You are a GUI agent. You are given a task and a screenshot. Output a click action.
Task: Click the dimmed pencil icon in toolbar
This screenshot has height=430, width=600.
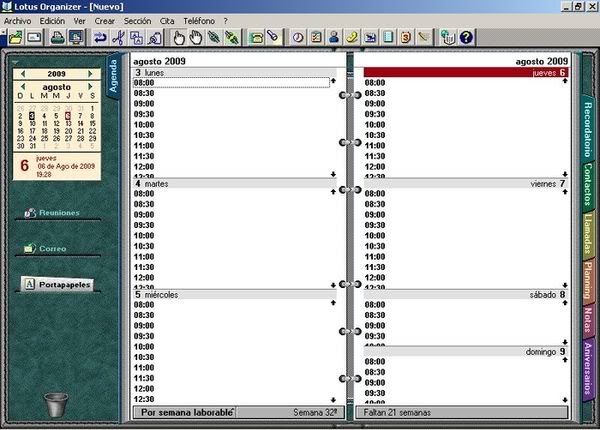point(424,37)
